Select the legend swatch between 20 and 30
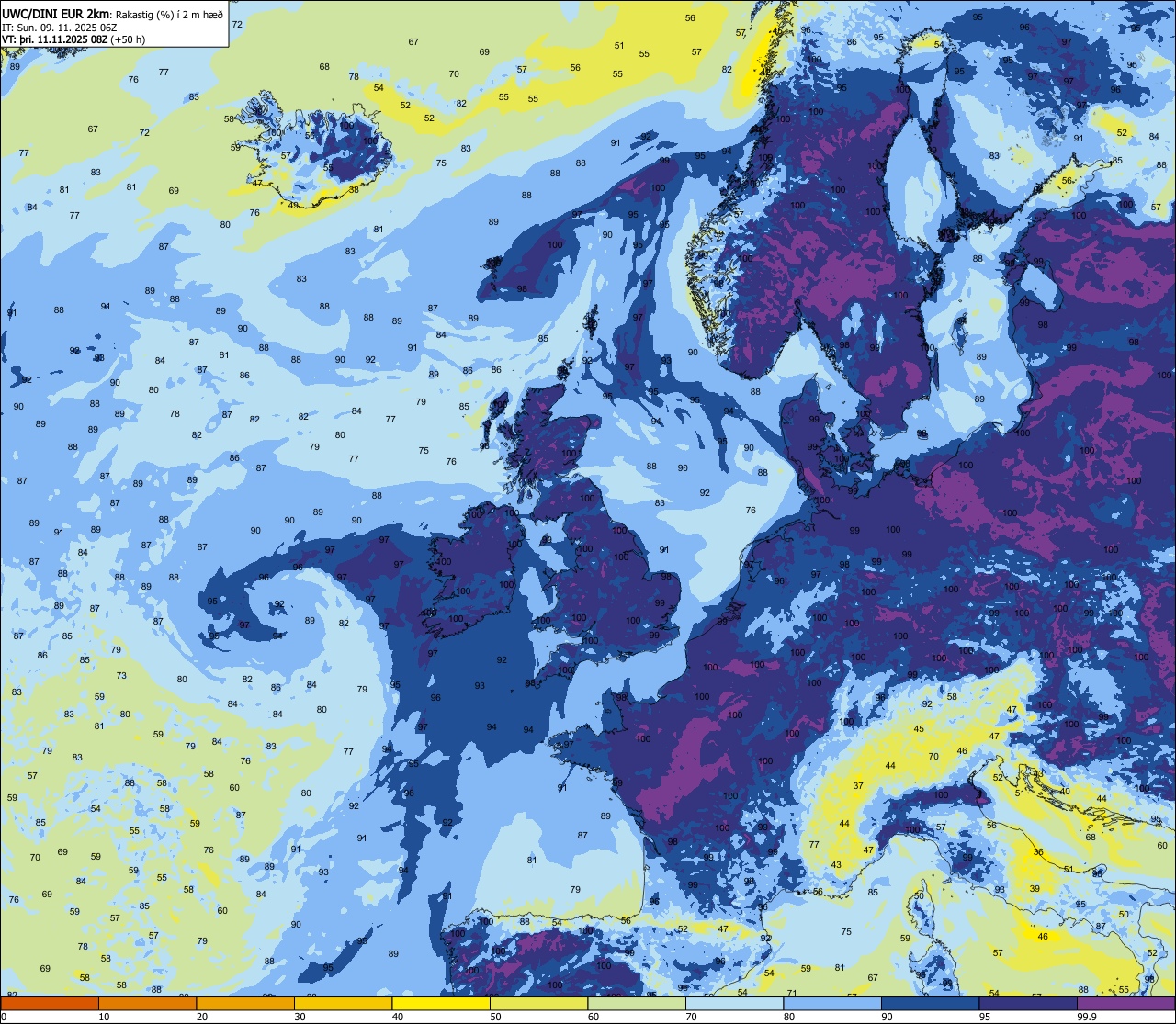This screenshot has width=1176, height=1024. coord(245,1003)
